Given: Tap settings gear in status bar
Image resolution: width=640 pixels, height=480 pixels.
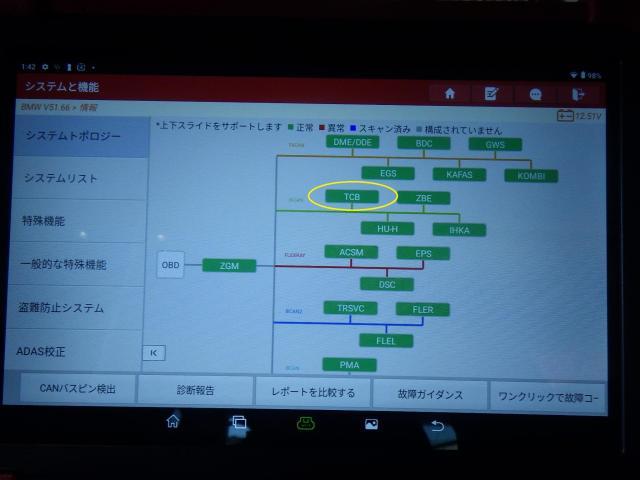Looking at the screenshot, I should pyautogui.click(x=45, y=67).
